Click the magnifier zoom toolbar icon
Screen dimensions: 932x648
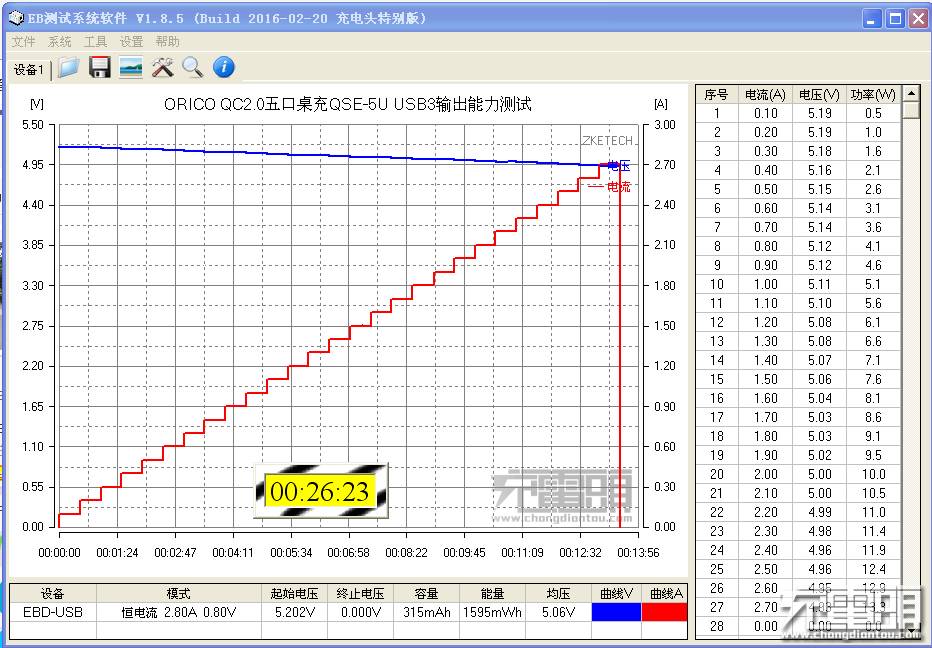point(193,67)
